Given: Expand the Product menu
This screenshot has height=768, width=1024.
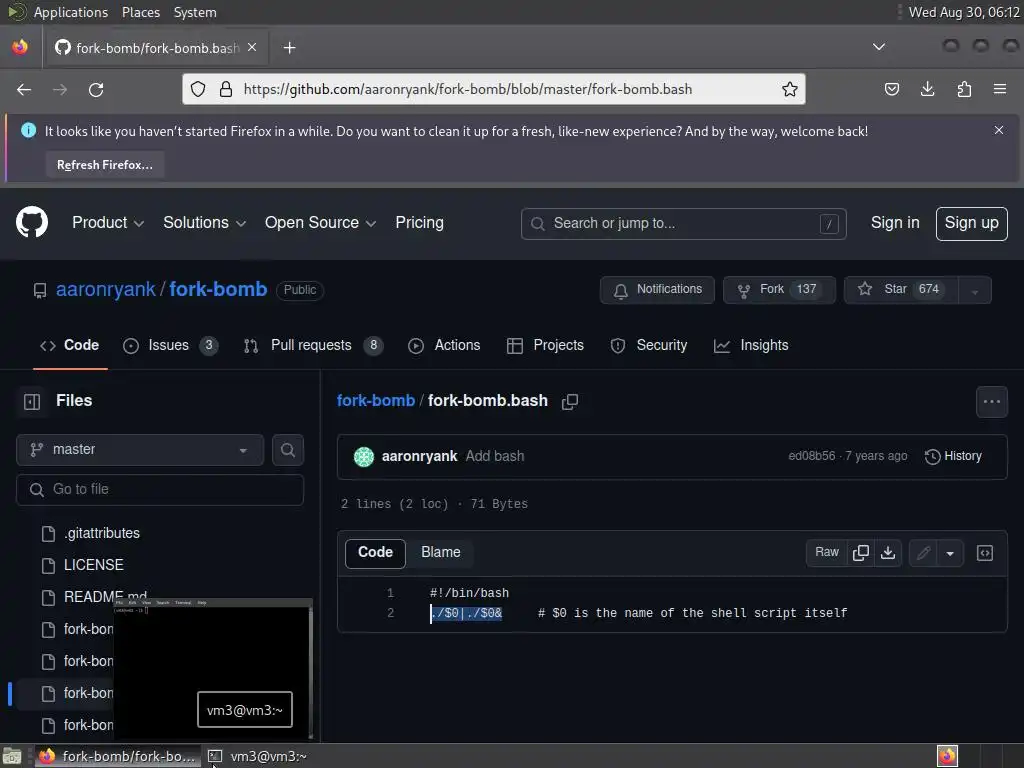Looking at the screenshot, I should (108, 223).
